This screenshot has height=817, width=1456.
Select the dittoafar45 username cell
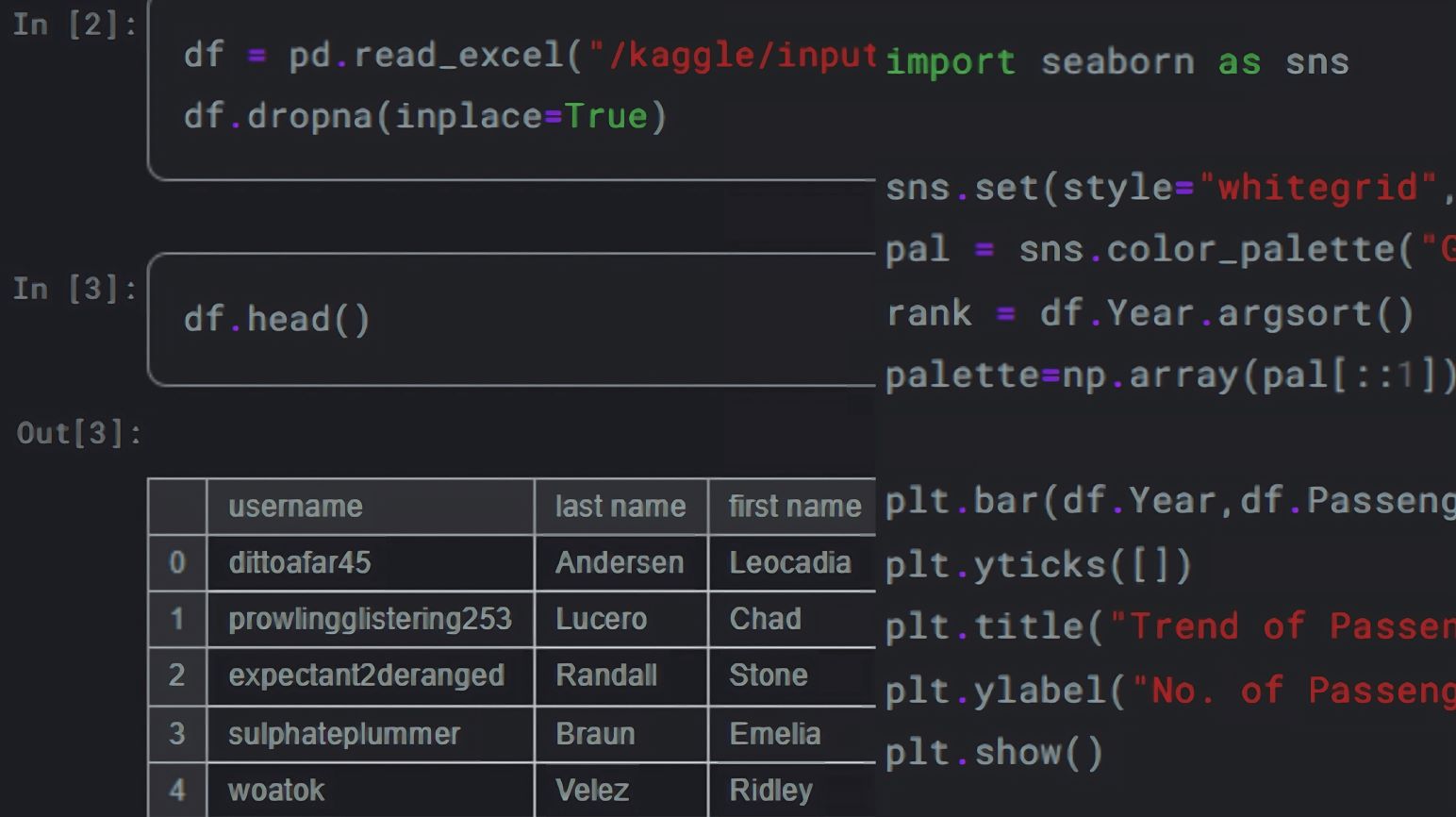(371, 563)
